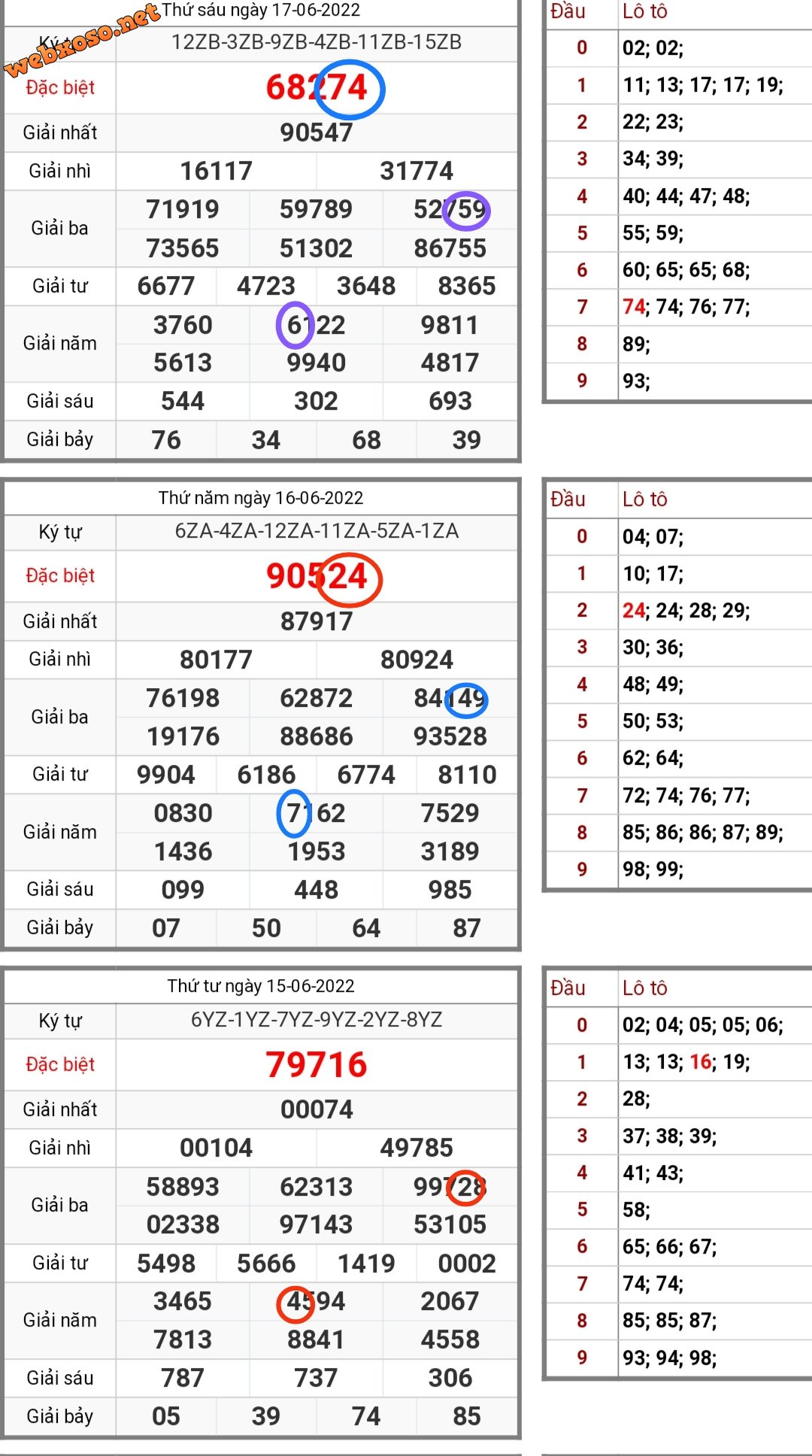Viewport: 812px width, 1456px height.
Task: Select fifth prize number 1436
Action: (183, 851)
